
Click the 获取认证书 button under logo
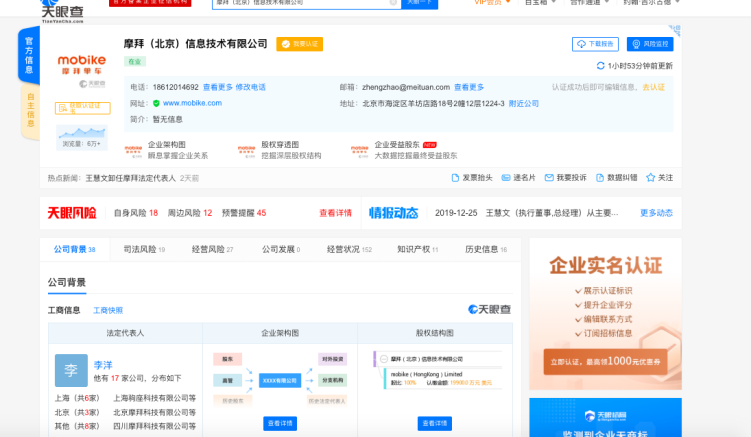point(82,108)
